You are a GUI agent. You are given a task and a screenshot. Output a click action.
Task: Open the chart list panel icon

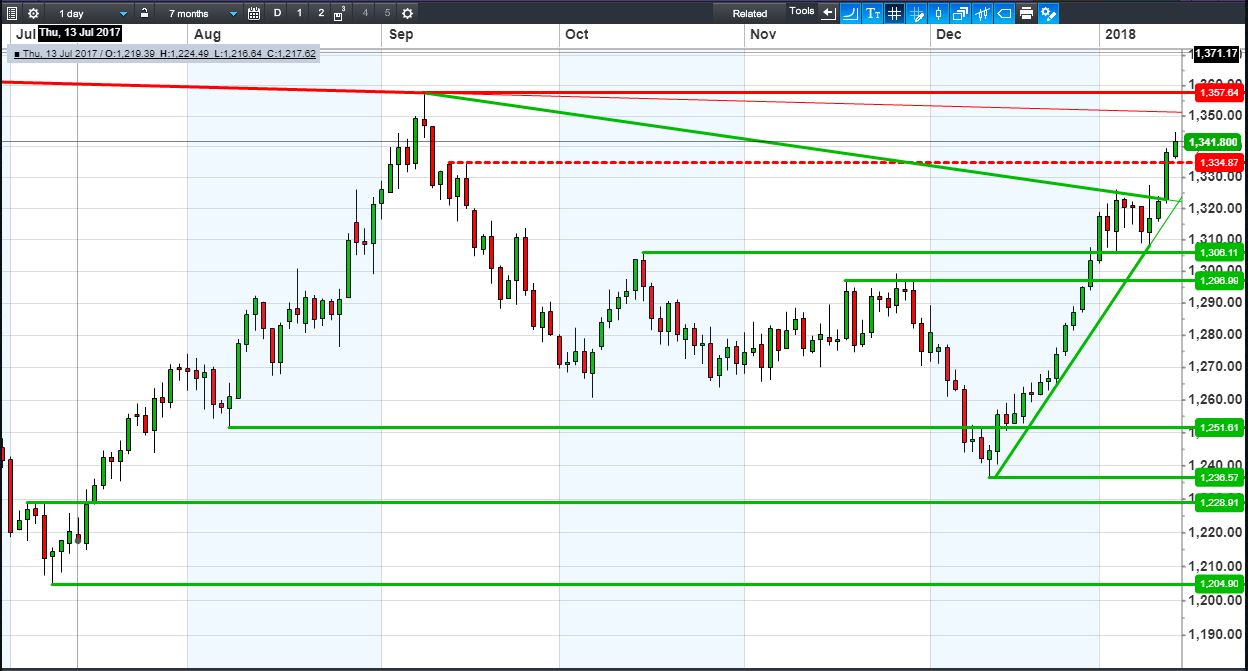(12, 14)
